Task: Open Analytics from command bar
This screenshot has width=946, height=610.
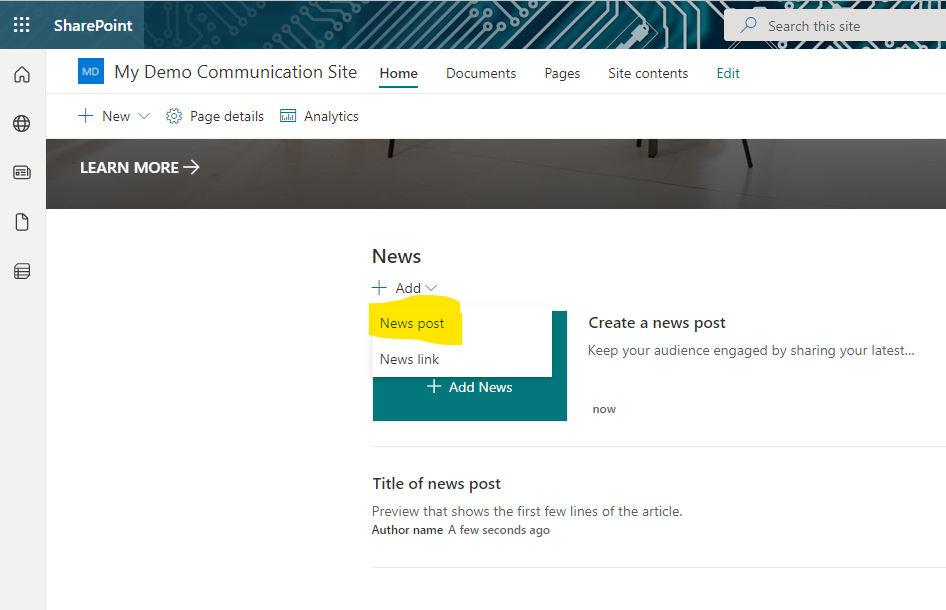Action: [x=319, y=116]
